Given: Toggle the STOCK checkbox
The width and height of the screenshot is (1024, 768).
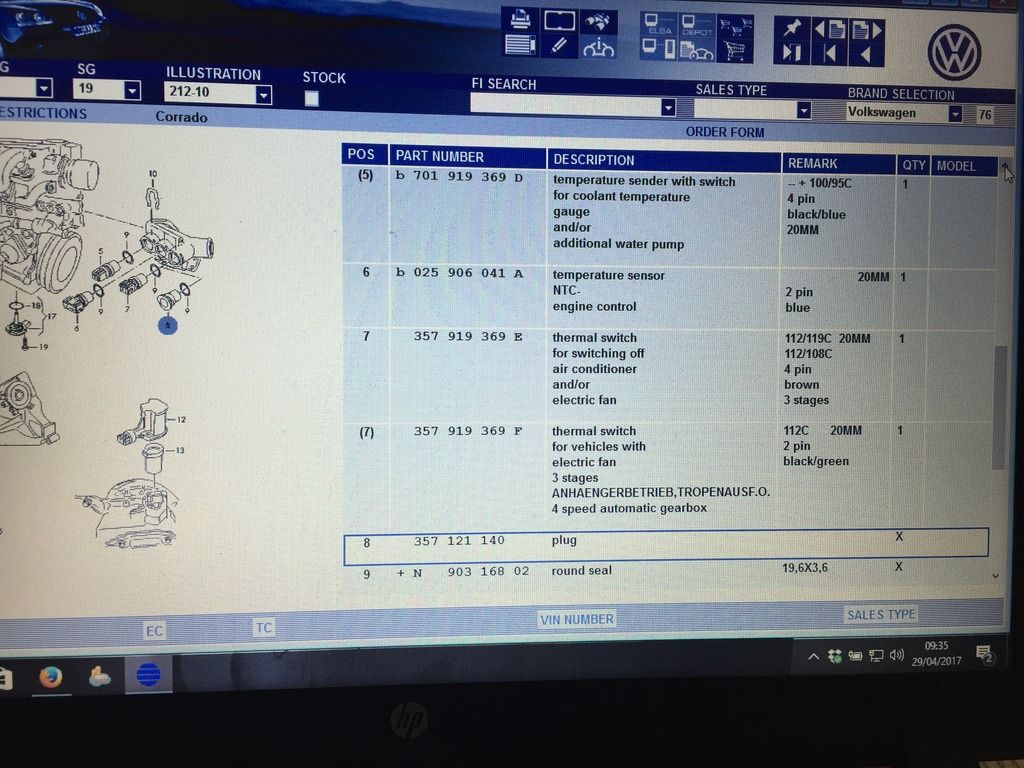Looking at the screenshot, I should click(312, 98).
